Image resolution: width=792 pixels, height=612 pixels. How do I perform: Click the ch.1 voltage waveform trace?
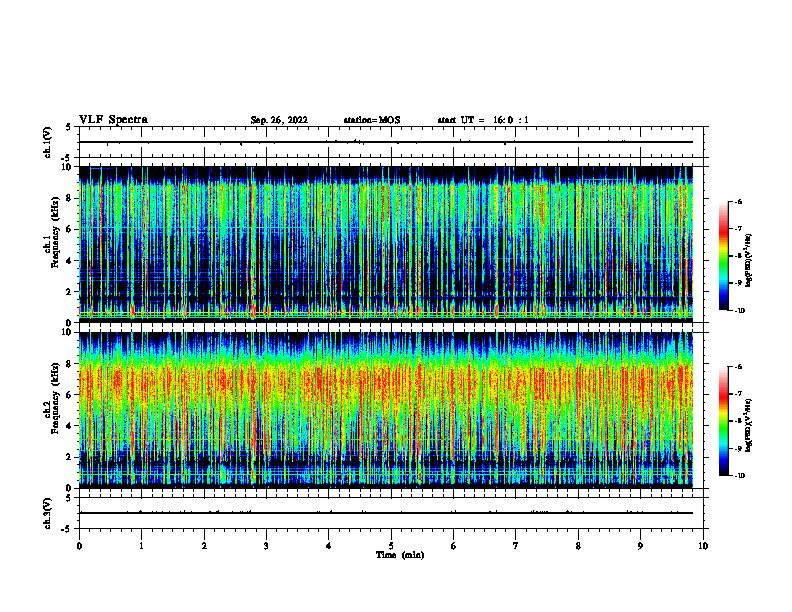click(386, 142)
